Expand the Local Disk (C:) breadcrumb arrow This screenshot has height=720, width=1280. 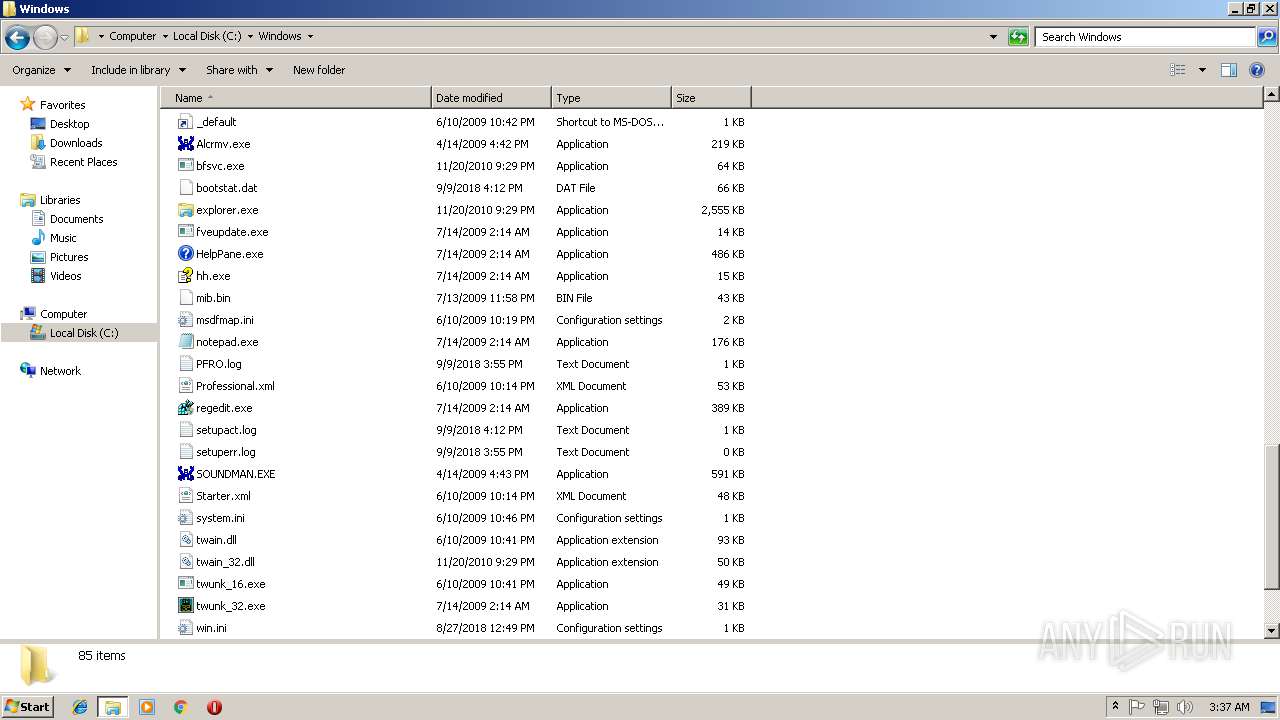pos(250,36)
